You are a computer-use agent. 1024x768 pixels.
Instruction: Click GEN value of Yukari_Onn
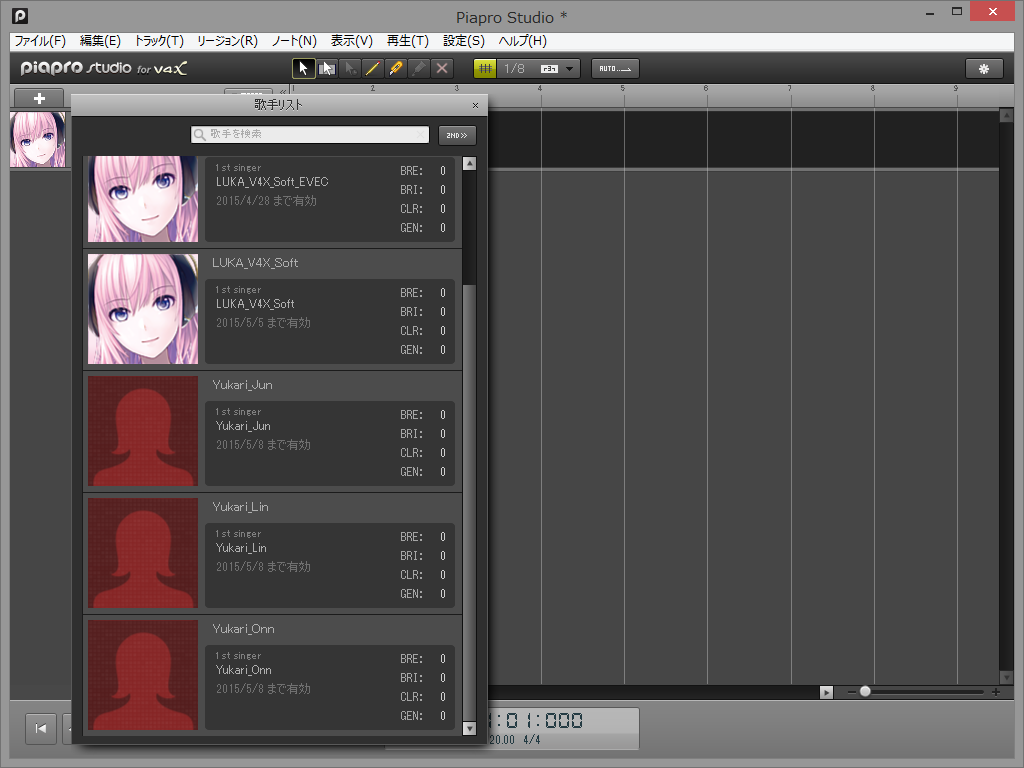tap(443, 716)
